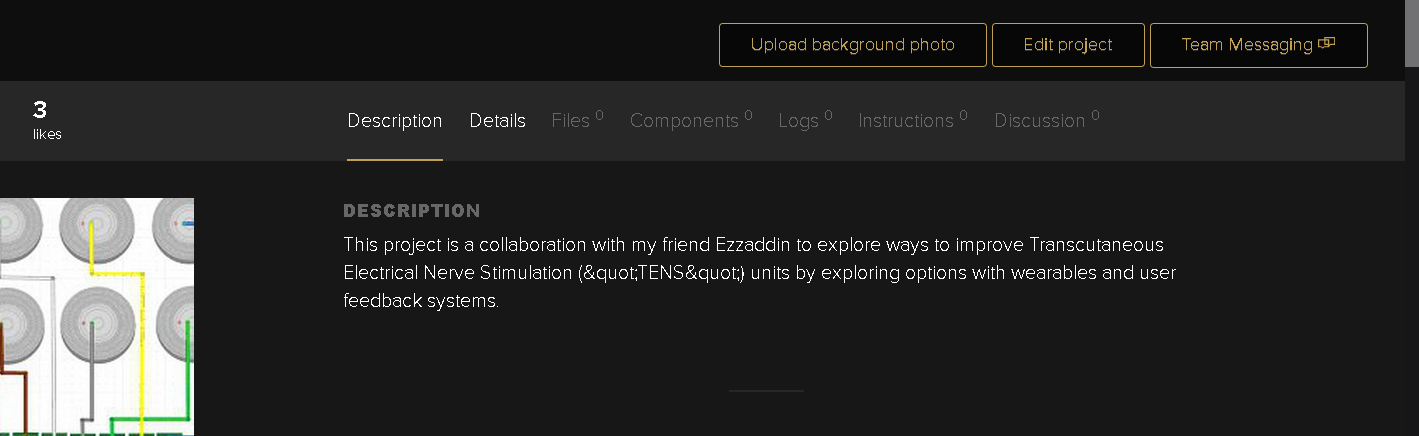Screen dimensions: 1419x436
Task: Open Team Messaging
Action: click(1246, 45)
